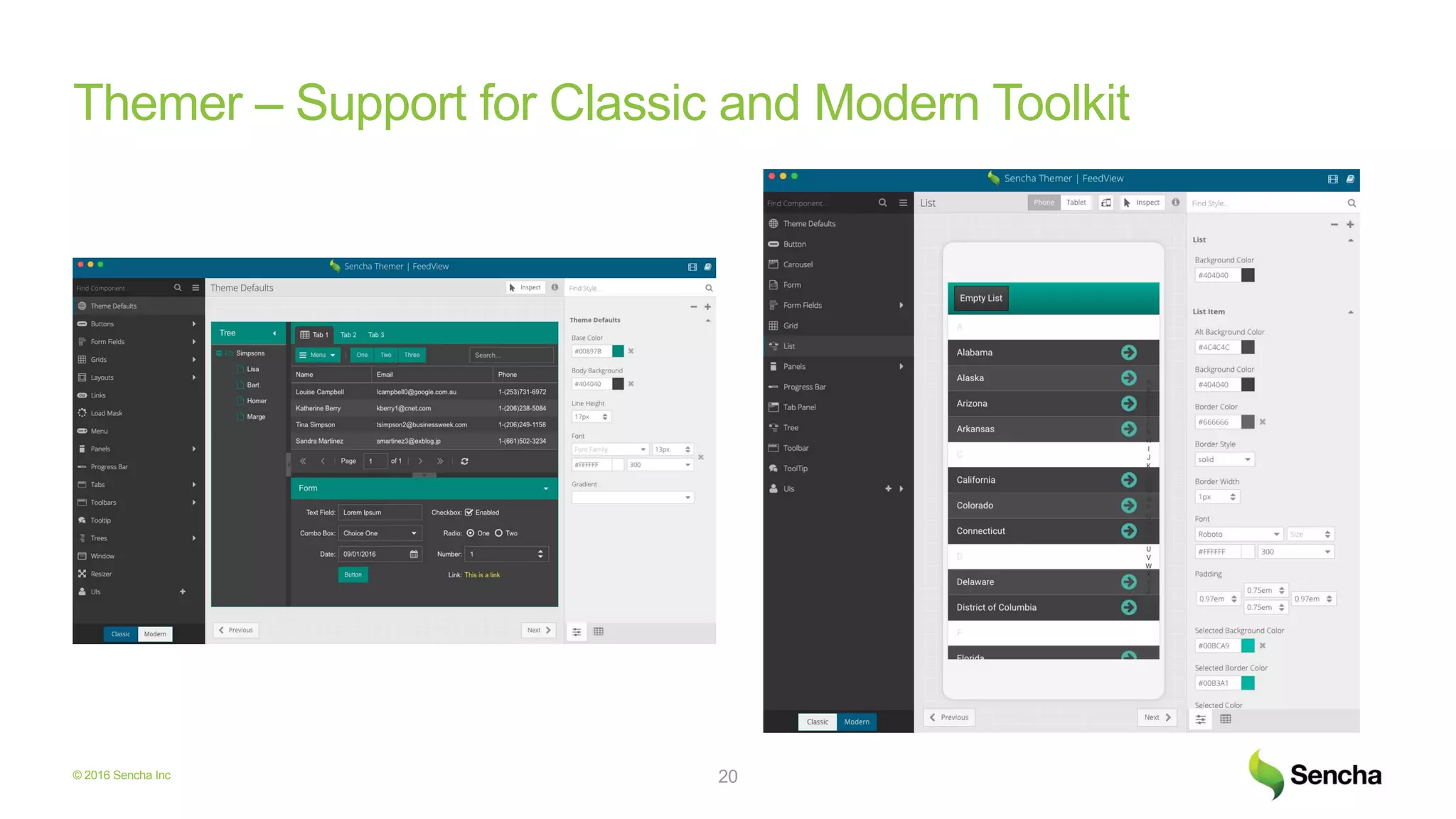Click the One segmented button

pyautogui.click(x=362, y=355)
